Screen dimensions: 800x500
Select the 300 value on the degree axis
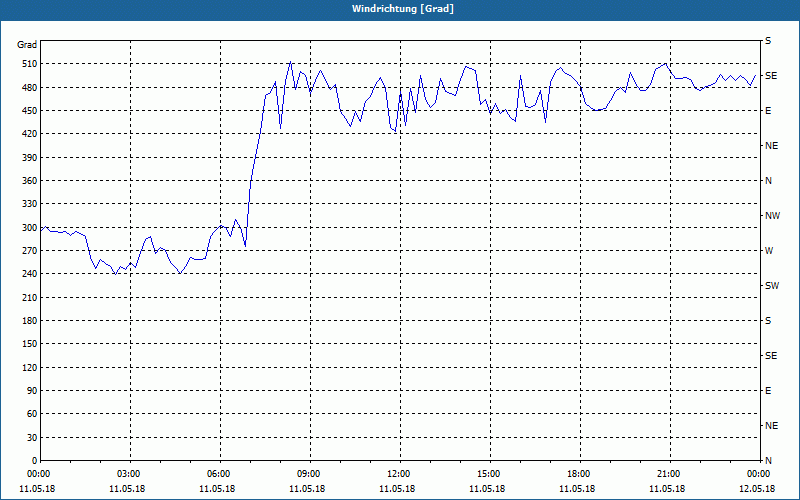30,228
